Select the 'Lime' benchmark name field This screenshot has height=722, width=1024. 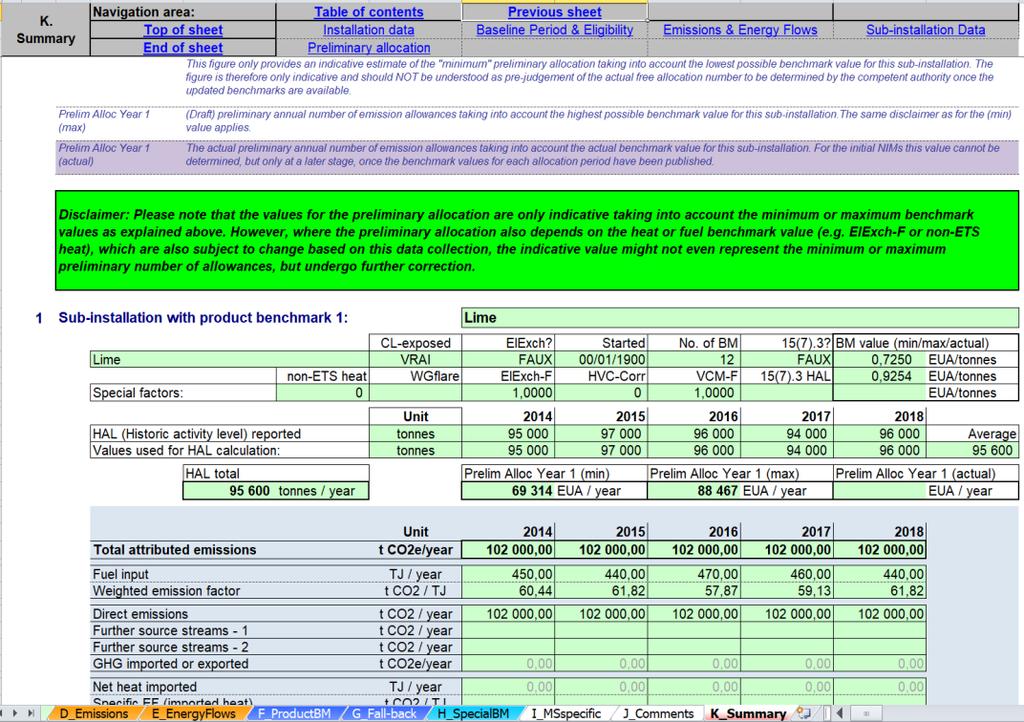click(740, 318)
